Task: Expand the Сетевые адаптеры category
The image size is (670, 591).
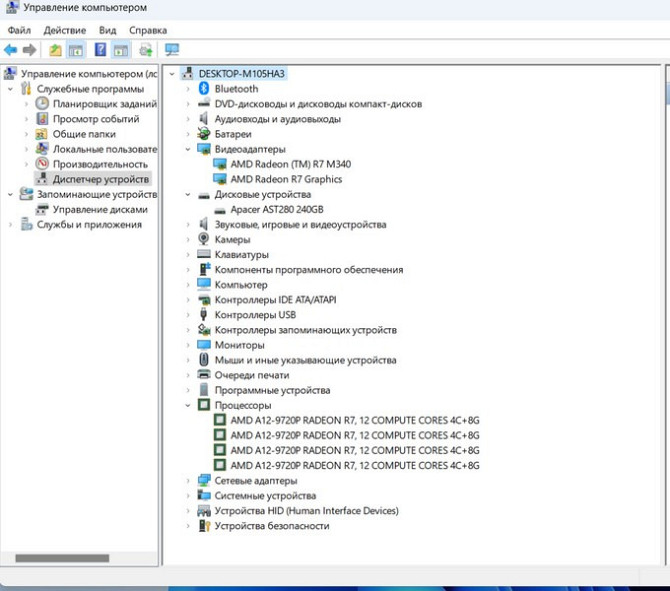Action: click(x=188, y=481)
